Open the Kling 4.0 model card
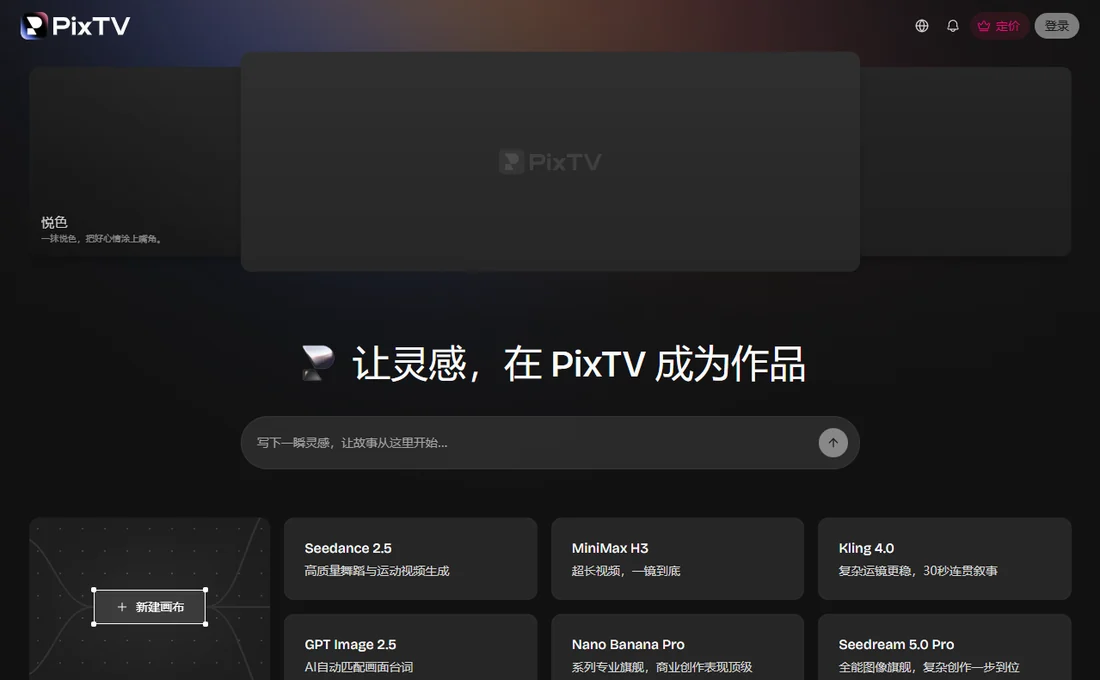 pos(944,559)
